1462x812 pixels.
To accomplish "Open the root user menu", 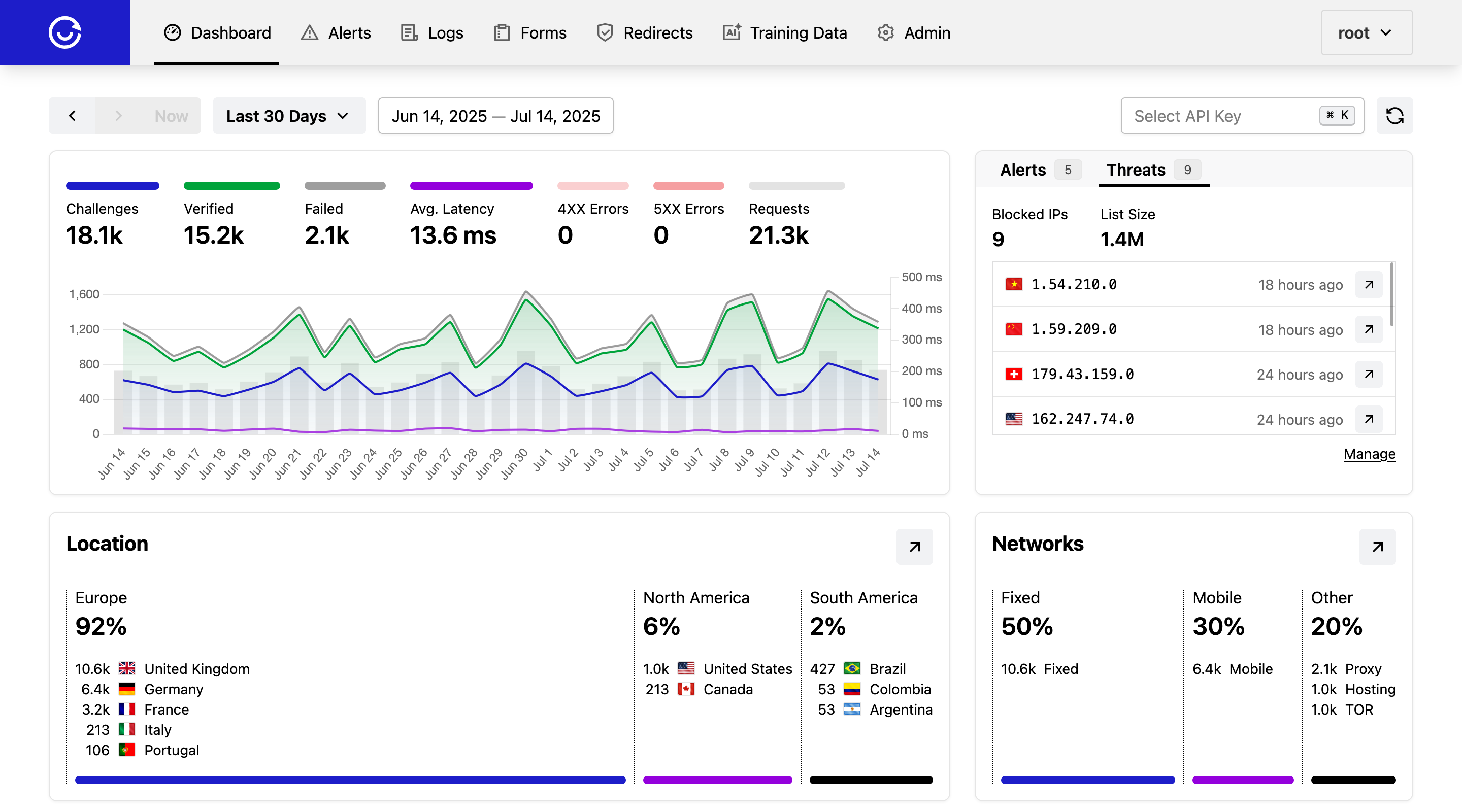I will point(1366,32).
